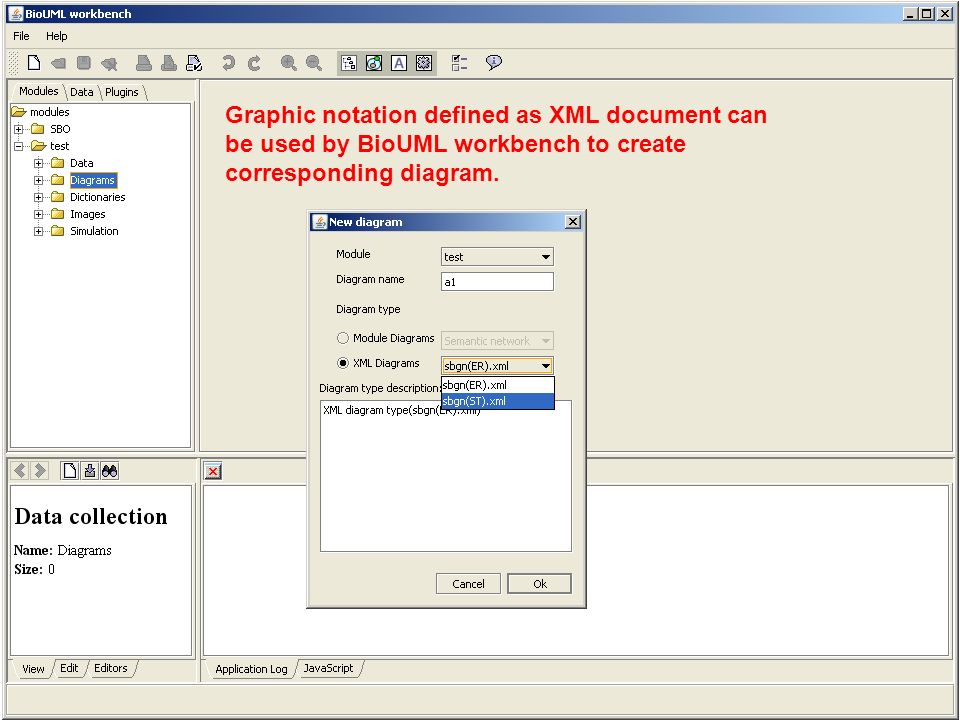Image resolution: width=960 pixels, height=720 pixels.
Task: Switch to the JavaScript tab
Action: [329, 668]
